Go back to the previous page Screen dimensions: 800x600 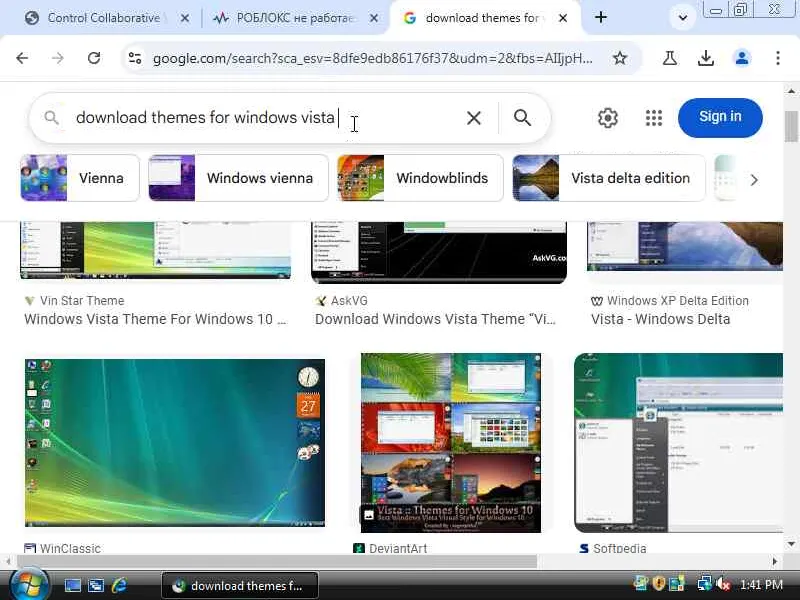click(22, 58)
